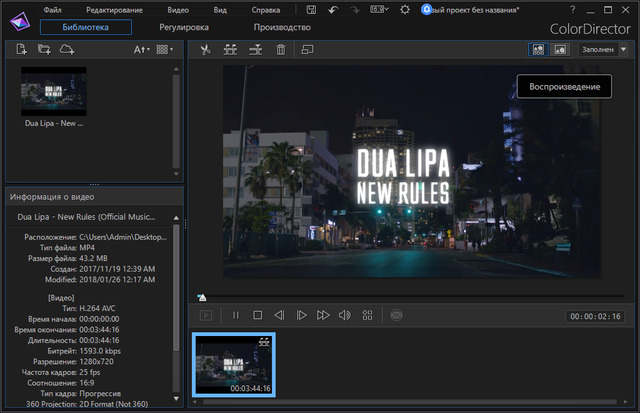Toggle the single-view preview mode button

(560, 49)
